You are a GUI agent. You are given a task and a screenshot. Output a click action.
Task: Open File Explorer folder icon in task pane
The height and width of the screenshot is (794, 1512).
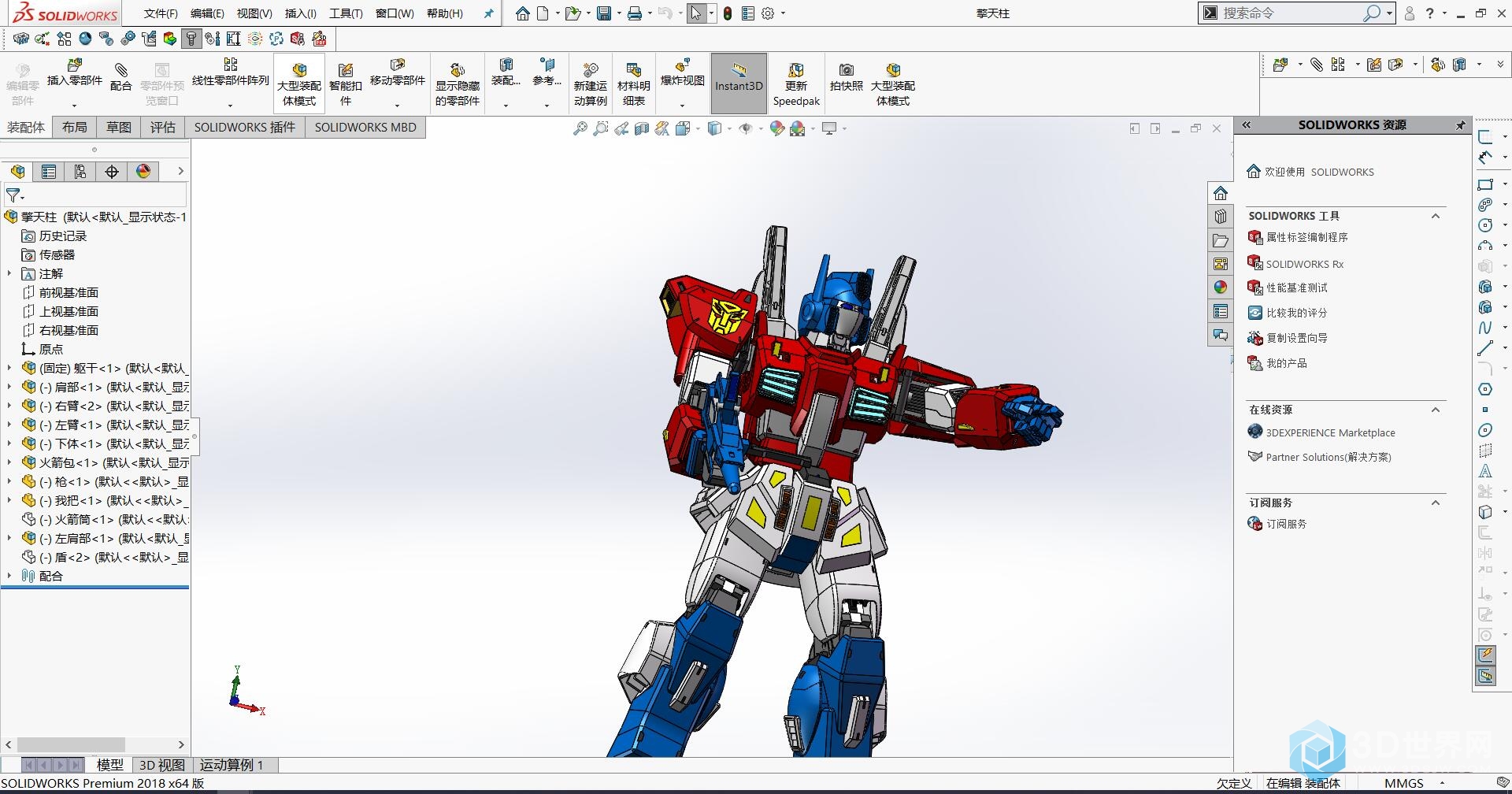tap(1220, 240)
